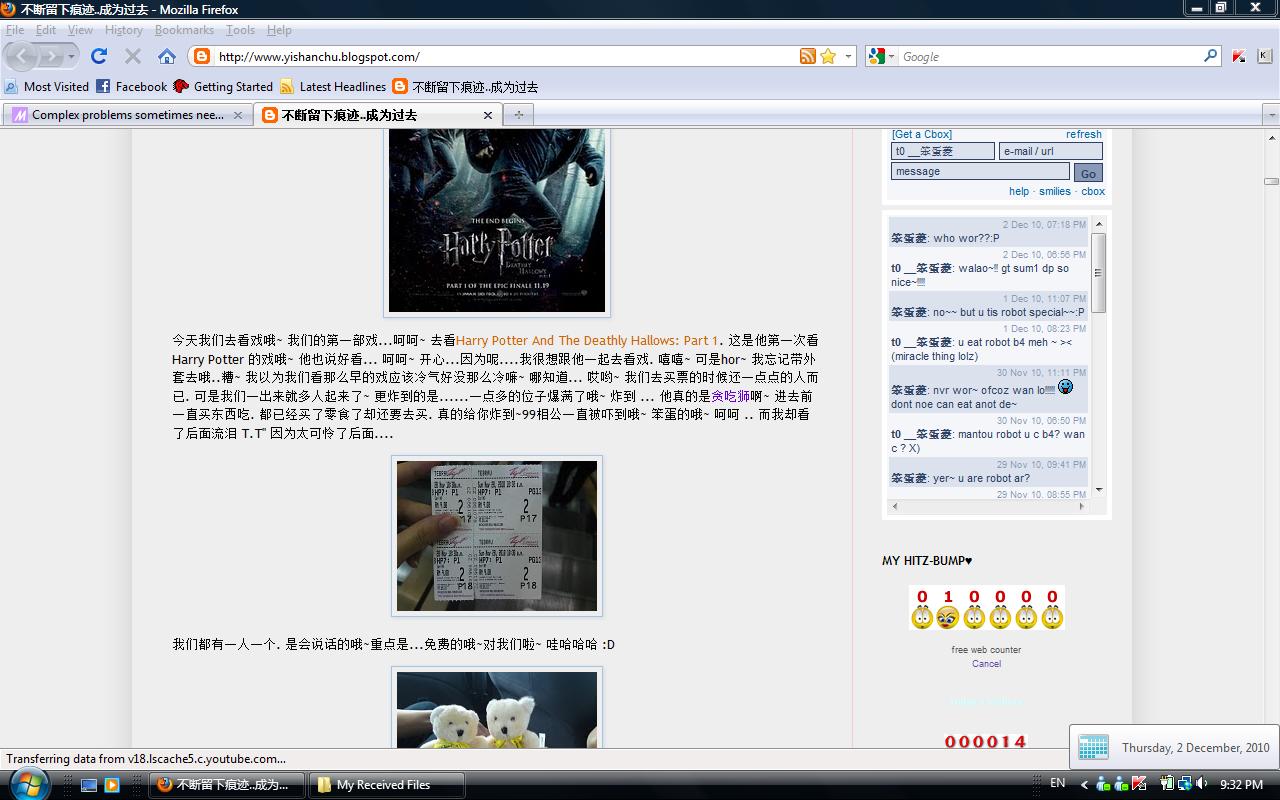Open the Edit menu
This screenshot has height=800, width=1280.
(46, 30)
